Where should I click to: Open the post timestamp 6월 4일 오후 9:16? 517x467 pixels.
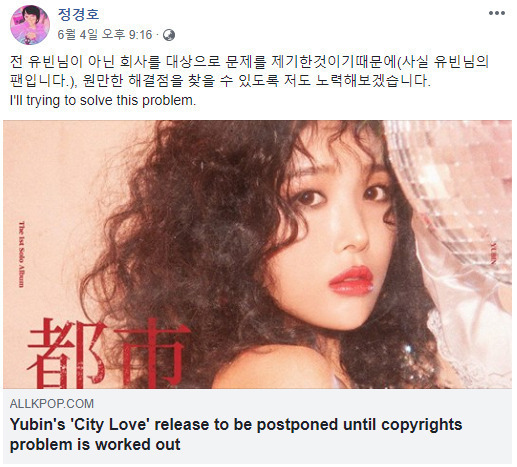point(105,35)
